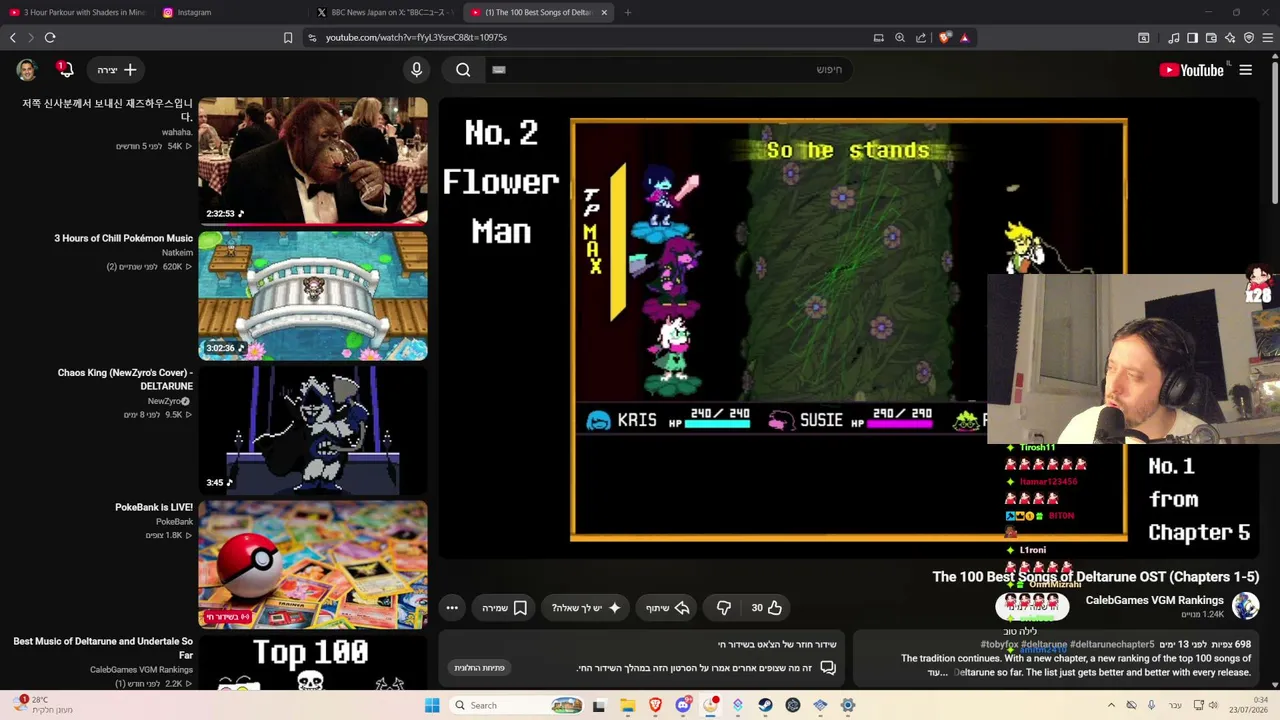The image size is (1280, 720).
Task: Like the video with thumbs-up
Action: pos(767,608)
